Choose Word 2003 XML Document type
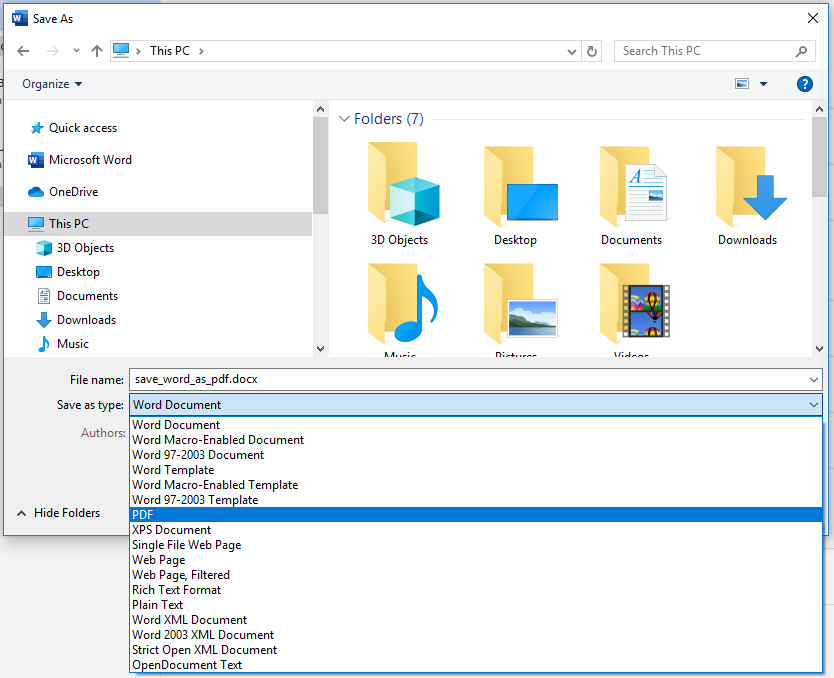Image resolution: width=834 pixels, height=678 pixels. pos(476,635)
